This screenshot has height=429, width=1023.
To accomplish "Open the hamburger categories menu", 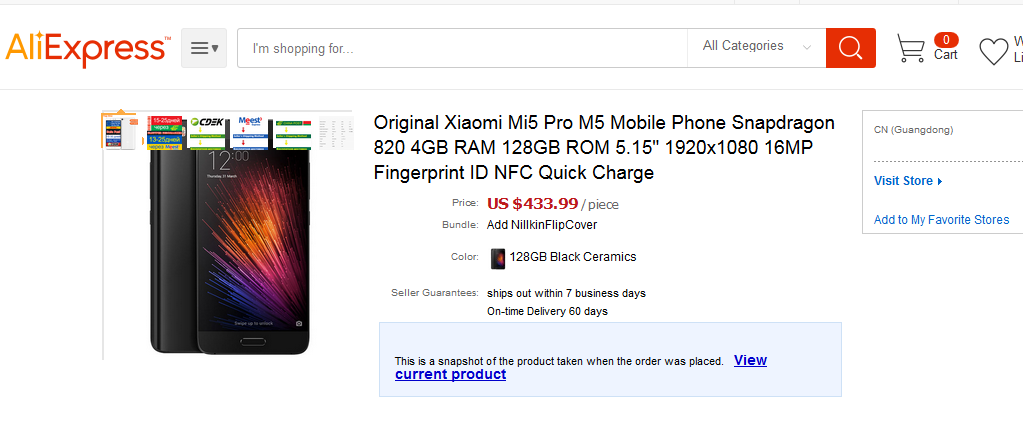I will click(x=204, y=48).
